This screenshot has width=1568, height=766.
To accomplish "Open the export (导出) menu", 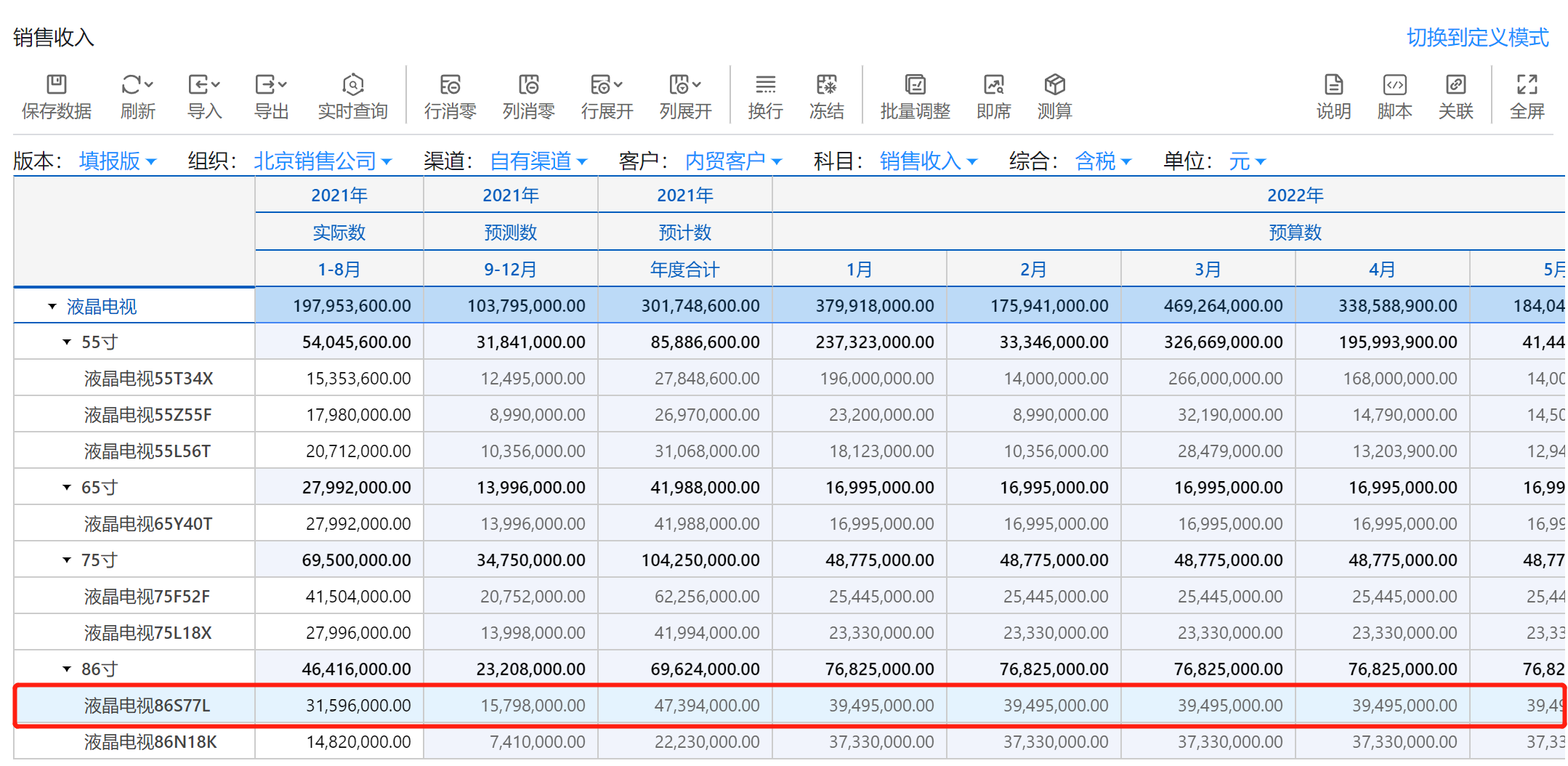I will (x=271, y=85).
